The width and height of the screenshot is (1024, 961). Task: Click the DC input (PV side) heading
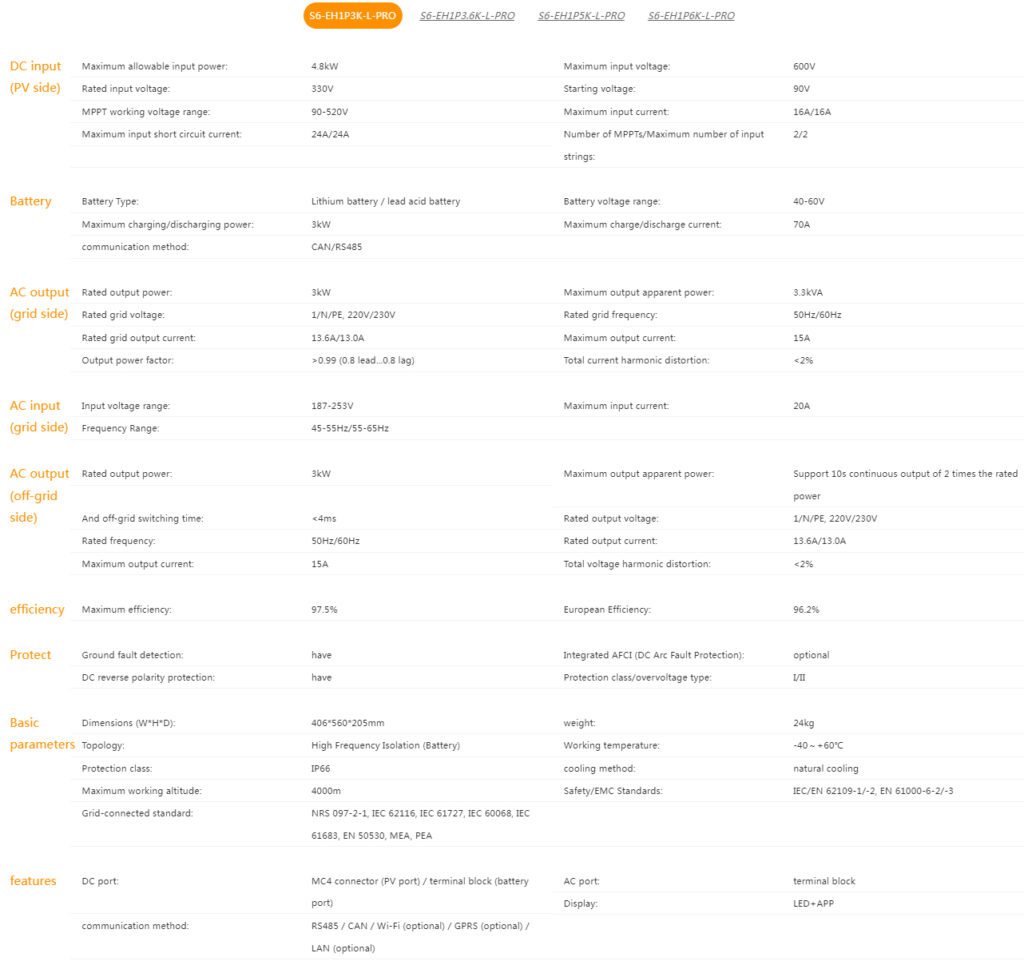coord(35,77)
